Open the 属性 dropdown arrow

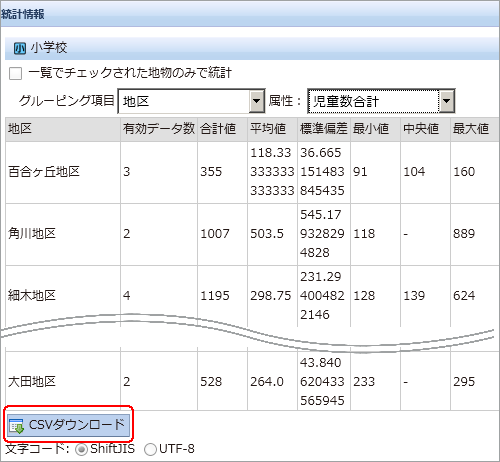(446, 101)
